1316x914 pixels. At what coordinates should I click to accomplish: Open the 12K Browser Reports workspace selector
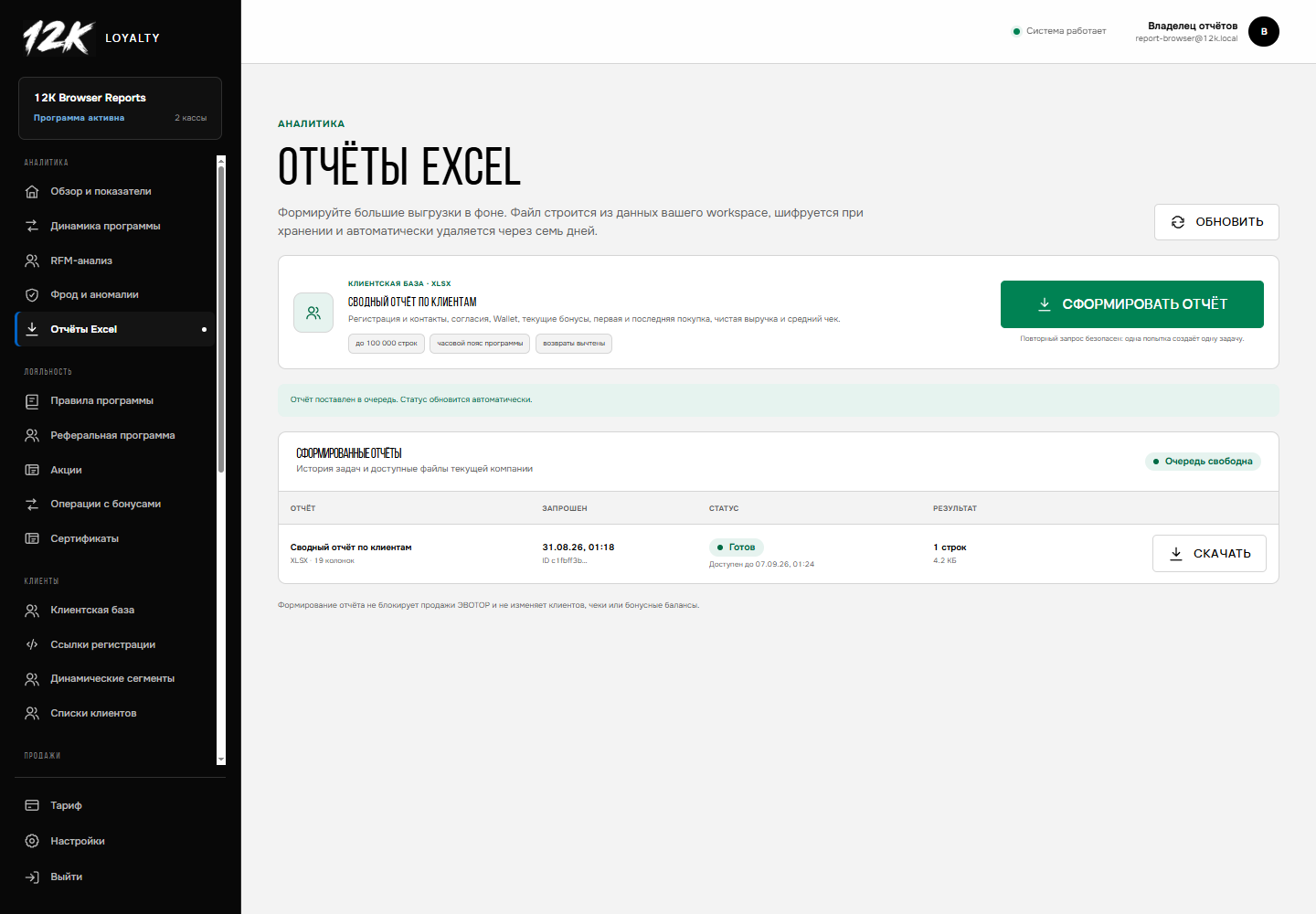(120, 108)
